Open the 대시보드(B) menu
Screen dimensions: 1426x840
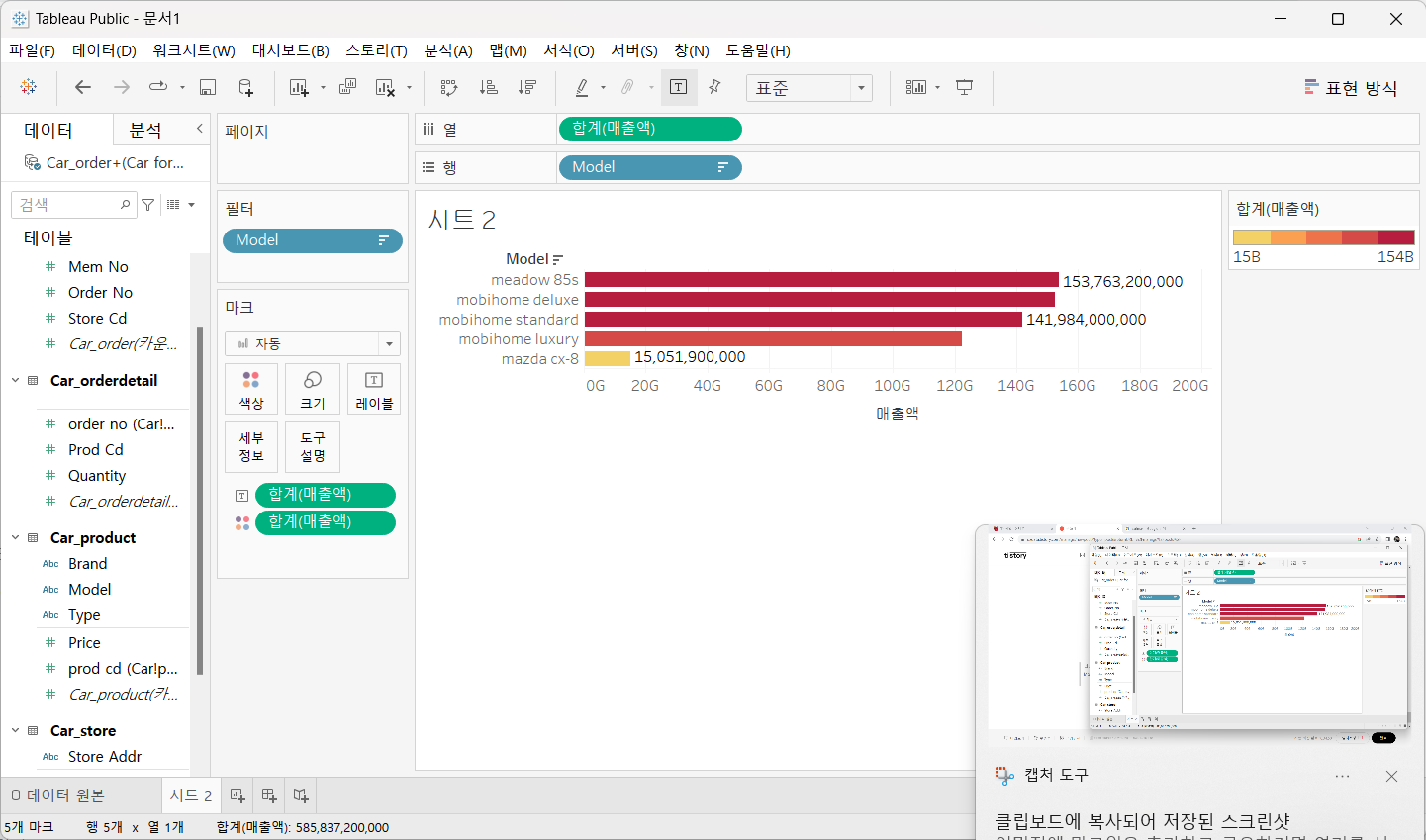(290, 50)
